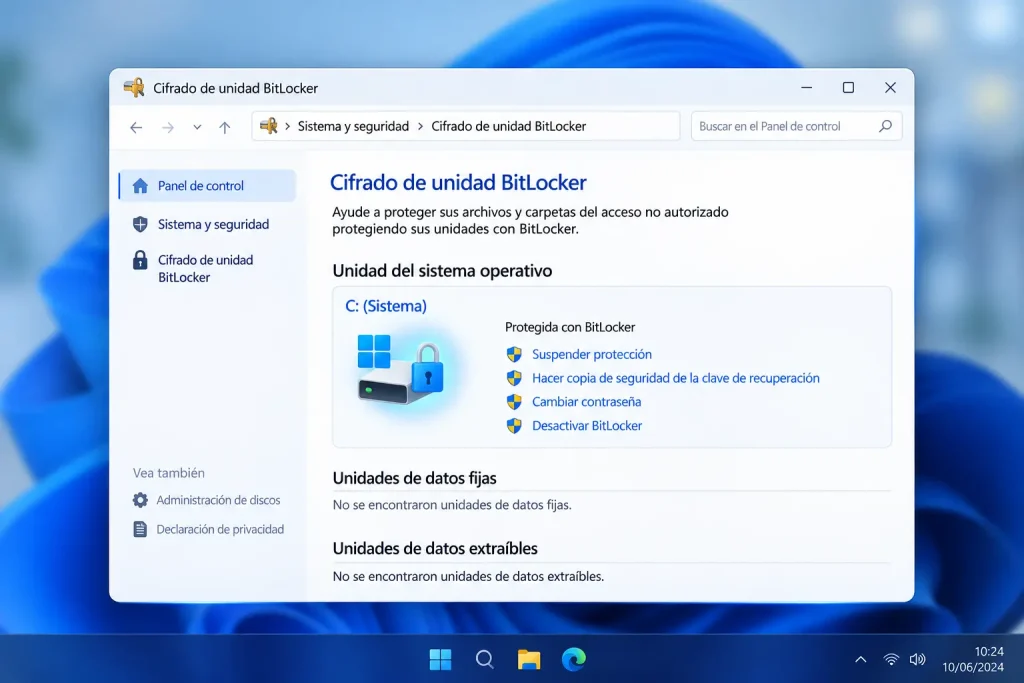Click Cambiar contraseña link
The width and height of the screenshot is (1024, 683).
pos(586,402)
